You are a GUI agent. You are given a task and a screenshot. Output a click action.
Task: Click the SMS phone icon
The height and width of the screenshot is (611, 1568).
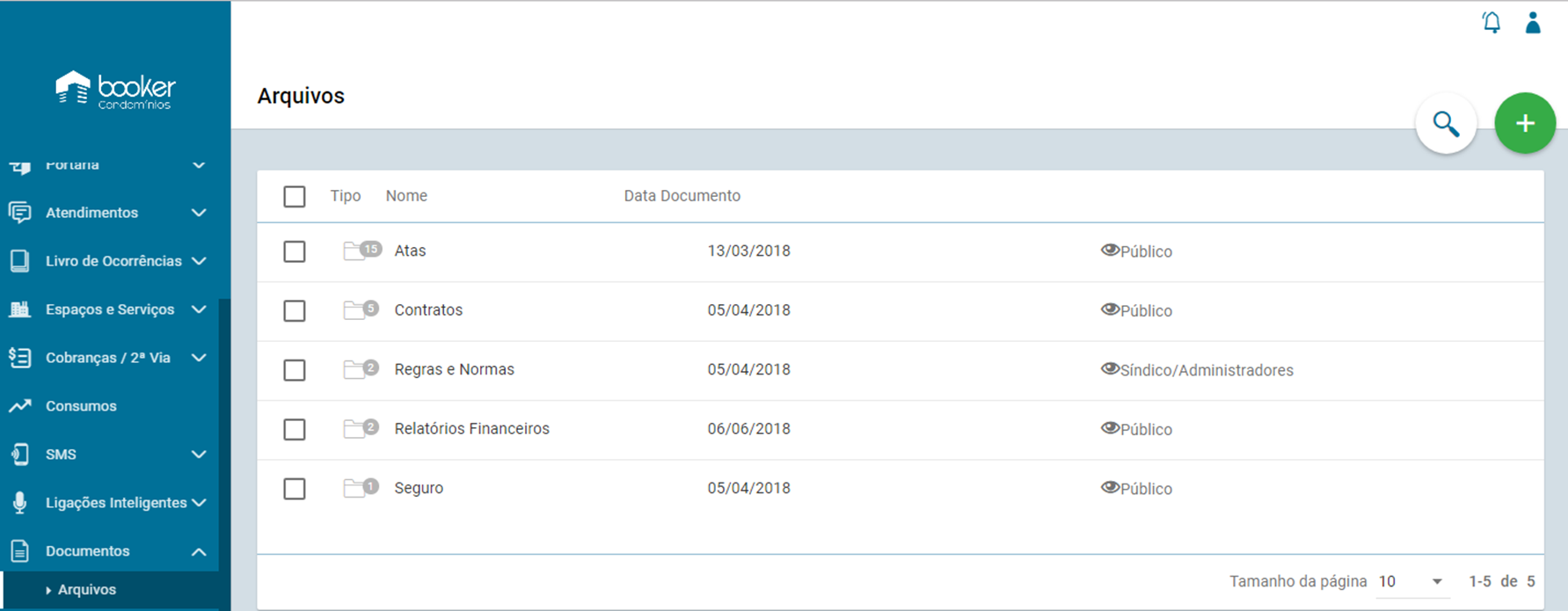(x=19, y=455)
